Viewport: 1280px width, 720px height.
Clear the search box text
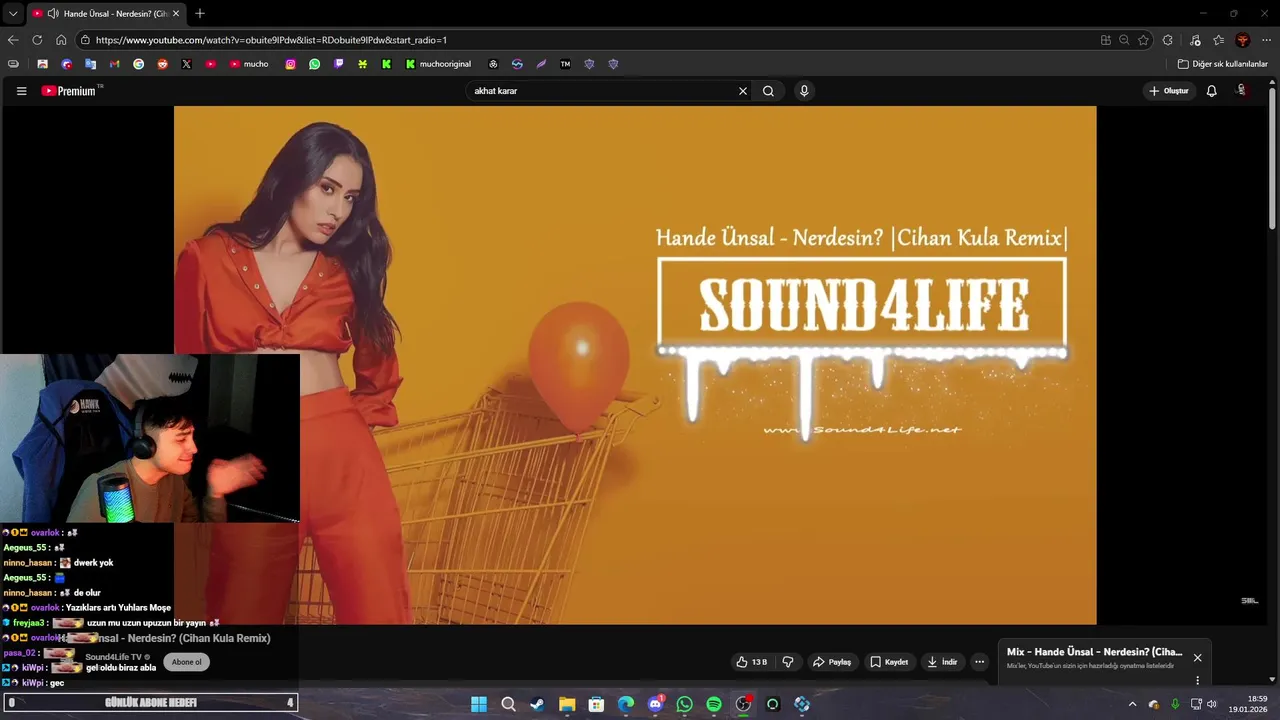coord(743,91)
